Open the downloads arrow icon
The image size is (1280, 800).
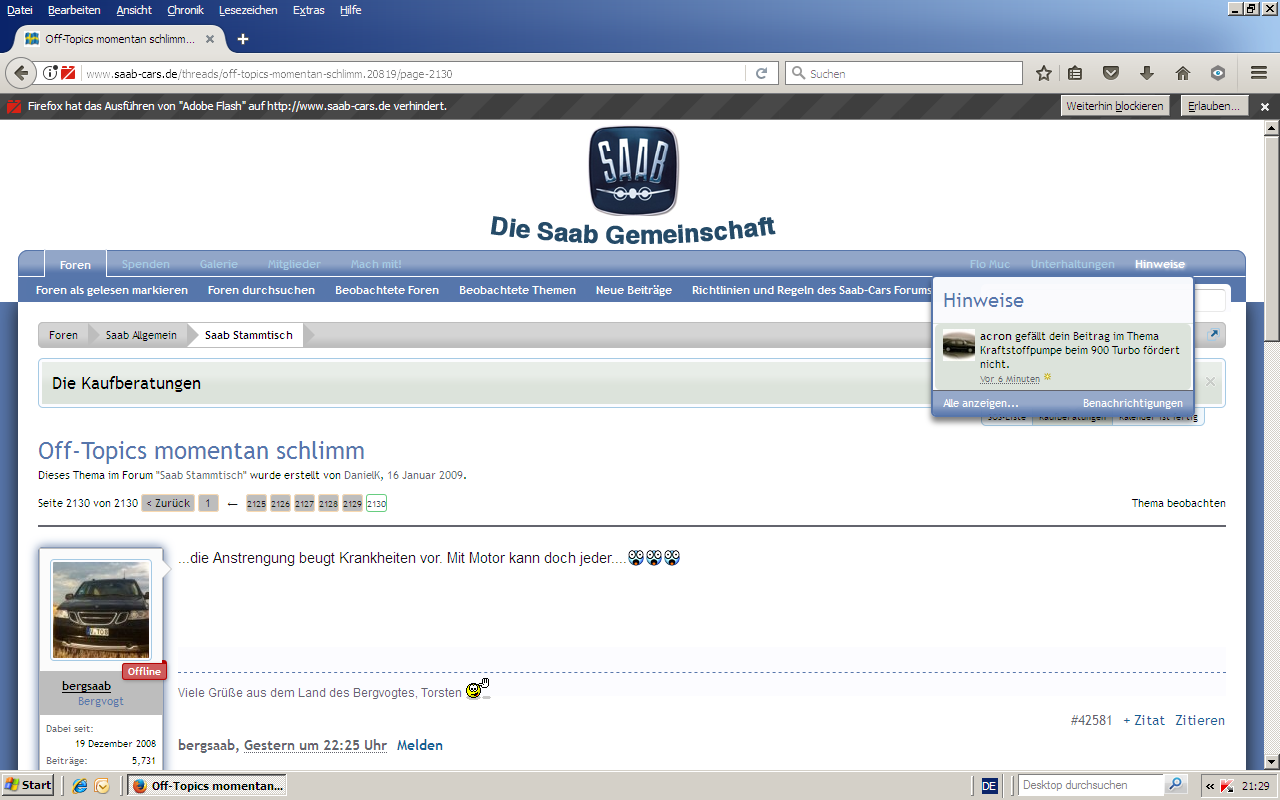(x=1146, y=73)
